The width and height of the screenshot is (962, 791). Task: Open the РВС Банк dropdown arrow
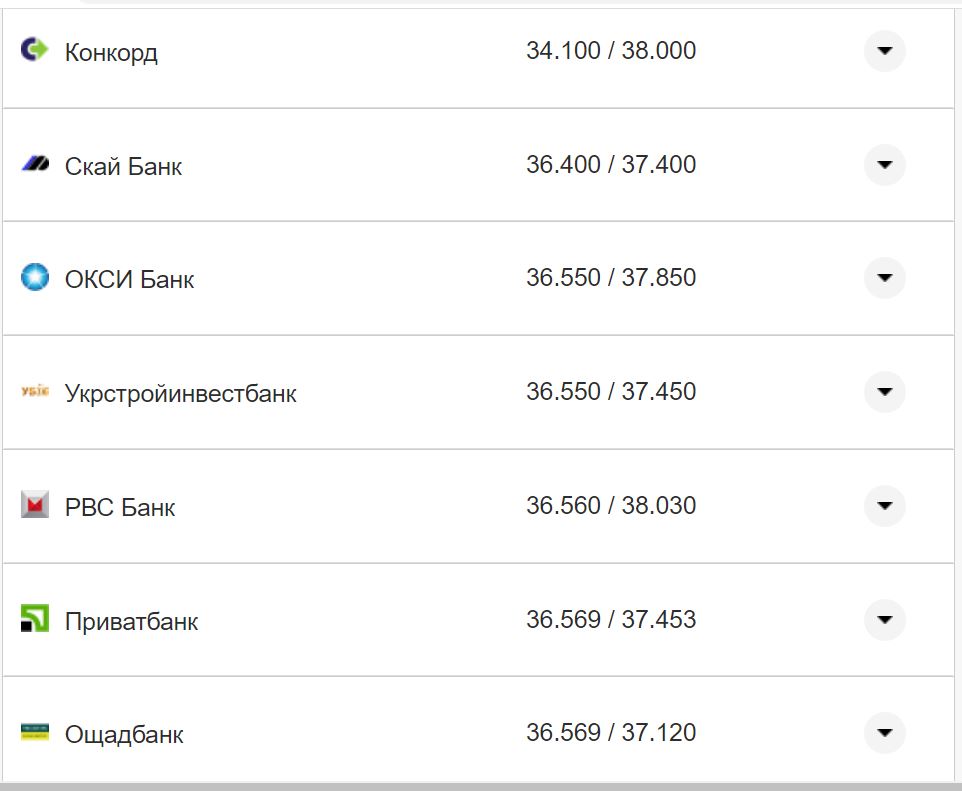tap(884, 506)
